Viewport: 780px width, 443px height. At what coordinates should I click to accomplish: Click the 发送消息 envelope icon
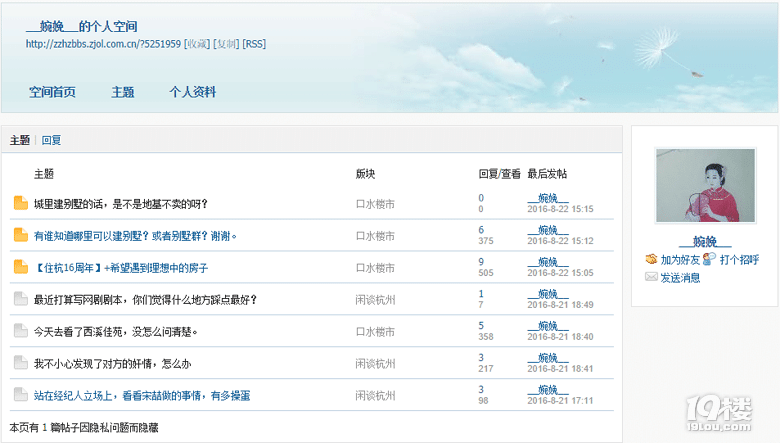point(651,277)
